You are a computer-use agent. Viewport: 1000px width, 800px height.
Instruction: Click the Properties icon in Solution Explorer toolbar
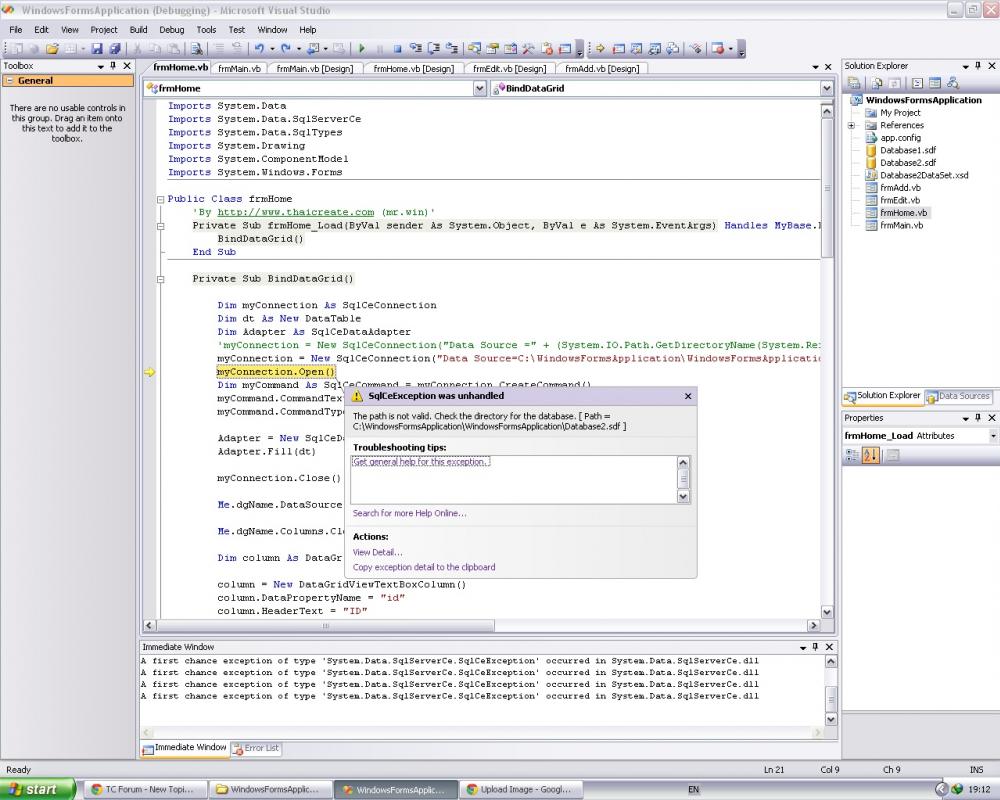click(x=854, y=83)
